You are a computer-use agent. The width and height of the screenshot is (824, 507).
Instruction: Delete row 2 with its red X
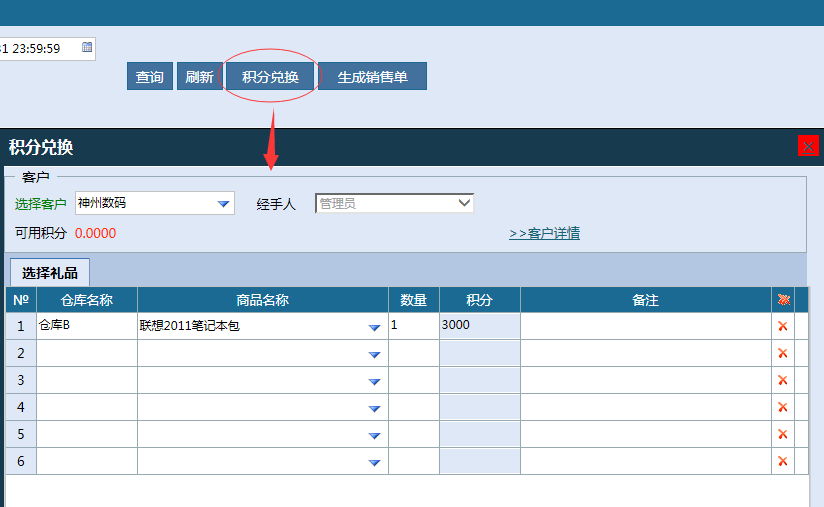click(782, 353)
